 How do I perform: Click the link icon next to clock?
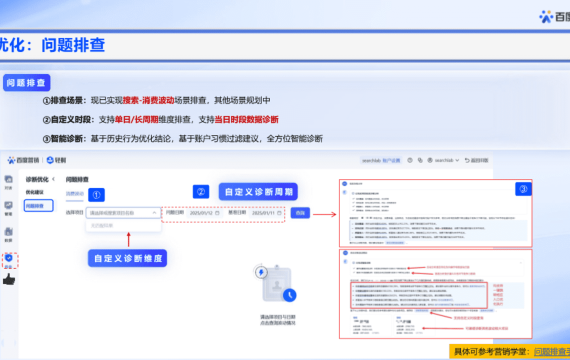pyautogui.click(x=420, y=160)
